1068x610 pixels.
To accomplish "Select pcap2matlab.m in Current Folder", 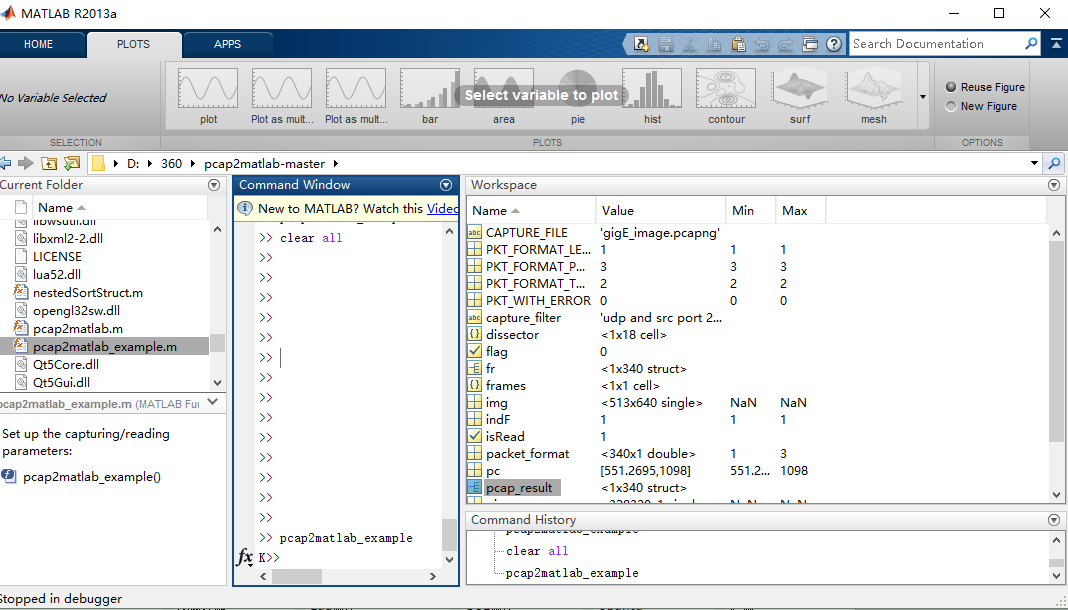I will [78, 329].
